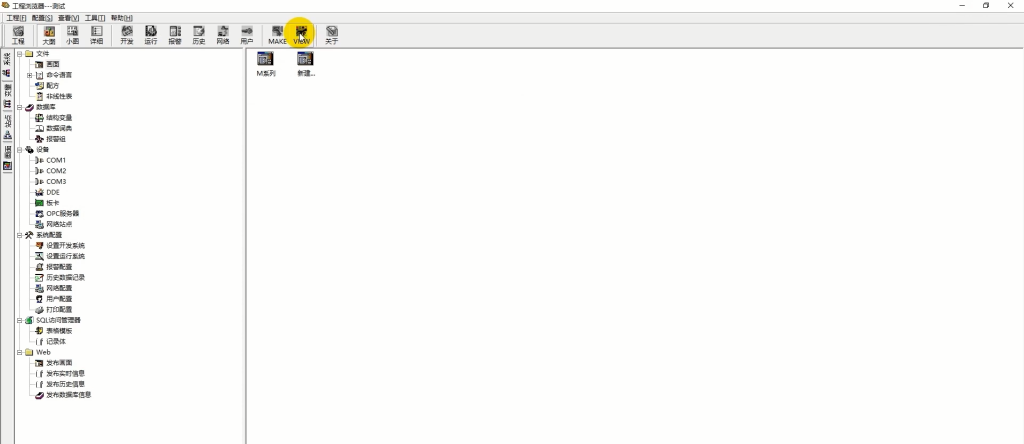Collapse the 系统配置 tree node

point(20,235)
